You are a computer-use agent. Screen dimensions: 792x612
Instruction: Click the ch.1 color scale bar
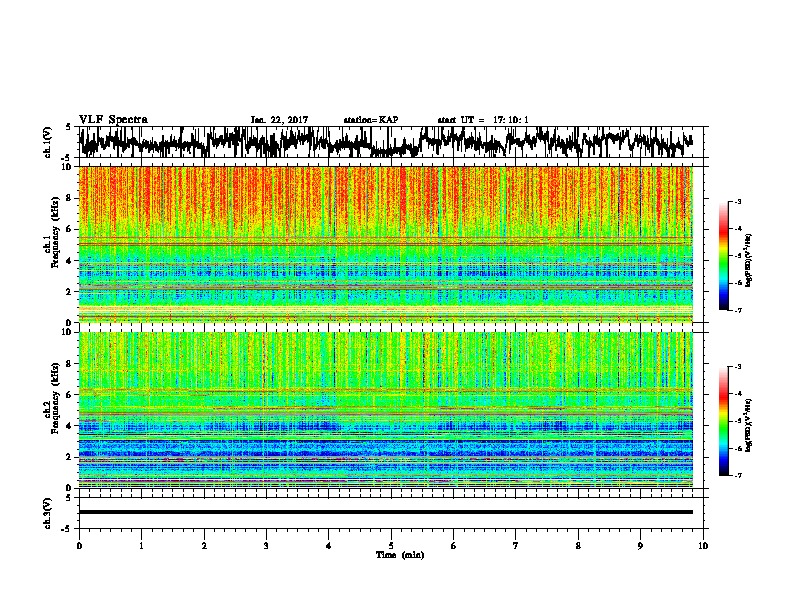723,256
